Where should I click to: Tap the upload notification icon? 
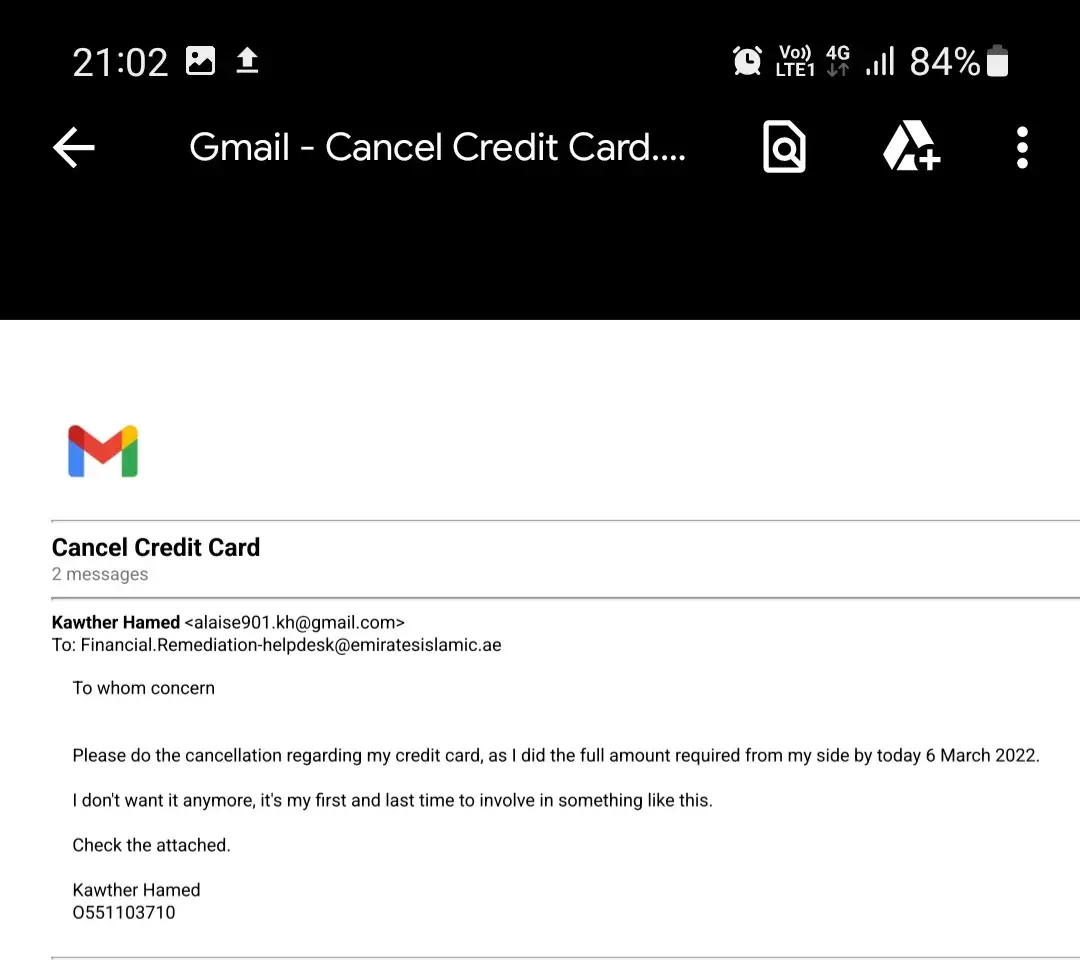[x=247, y=62]
